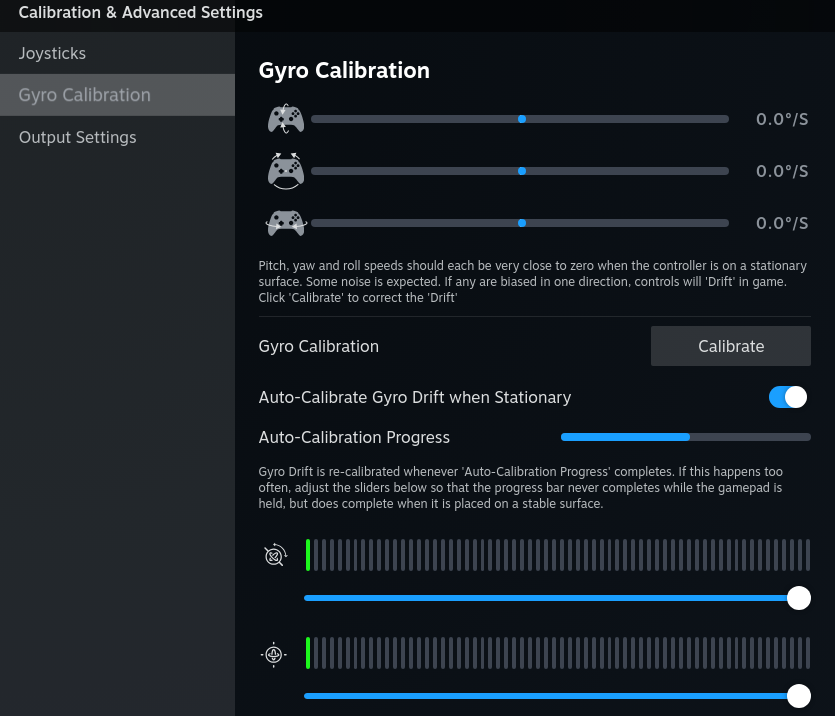Click the Gyro Calibration page heading
835x716 pixels.
pos(344,70)
